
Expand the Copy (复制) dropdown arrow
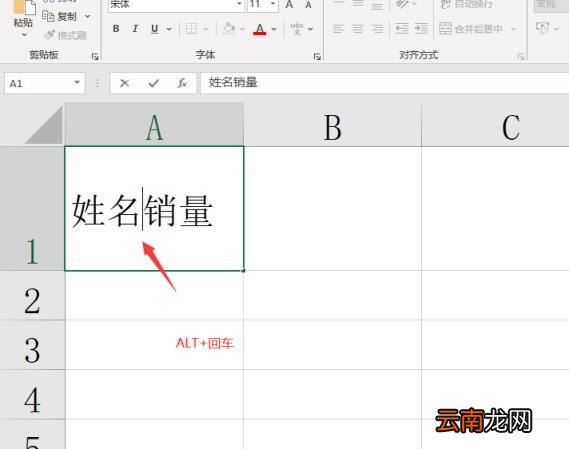tap(87, 16)
